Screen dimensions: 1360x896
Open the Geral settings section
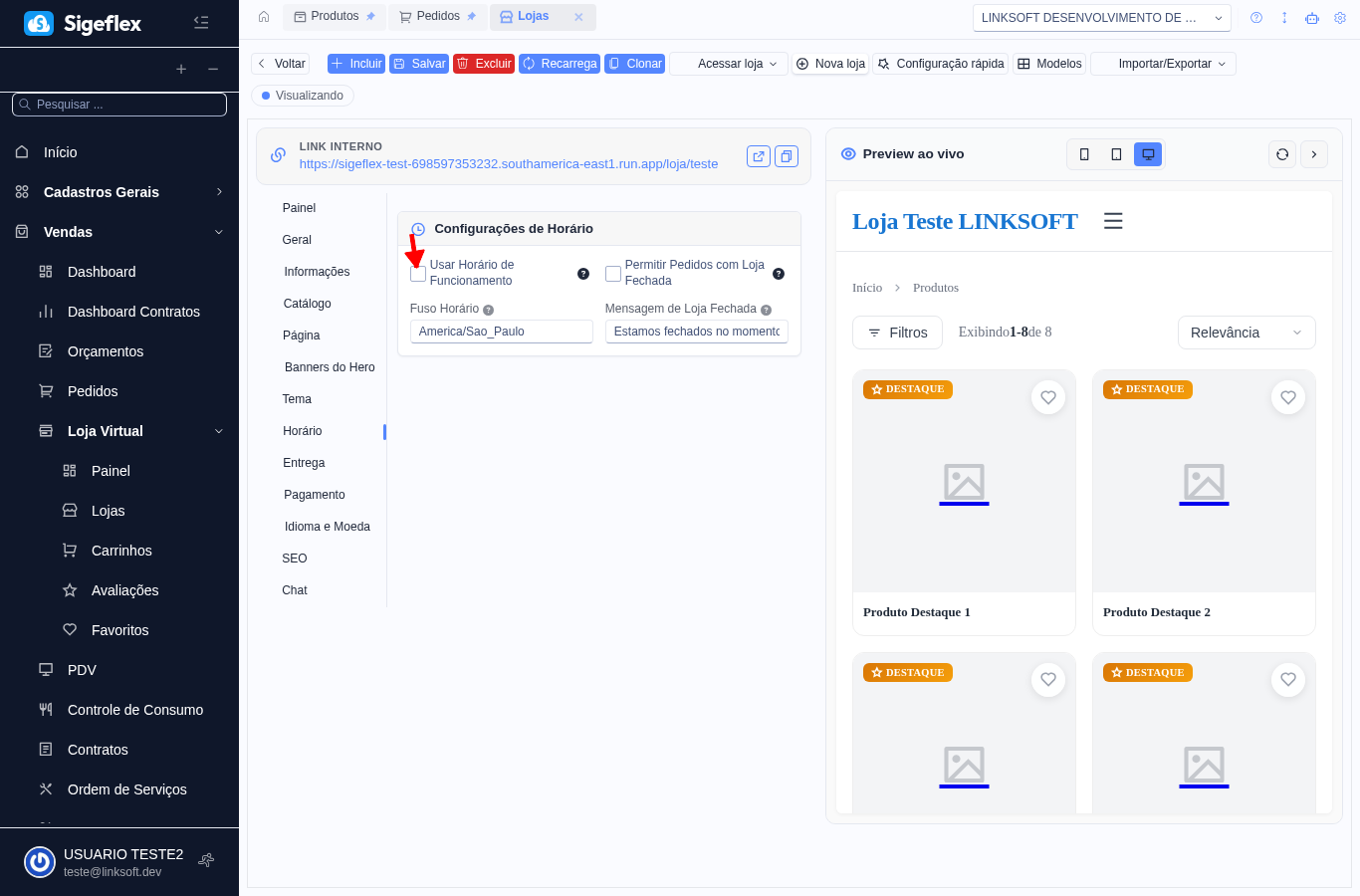[297, 240]
